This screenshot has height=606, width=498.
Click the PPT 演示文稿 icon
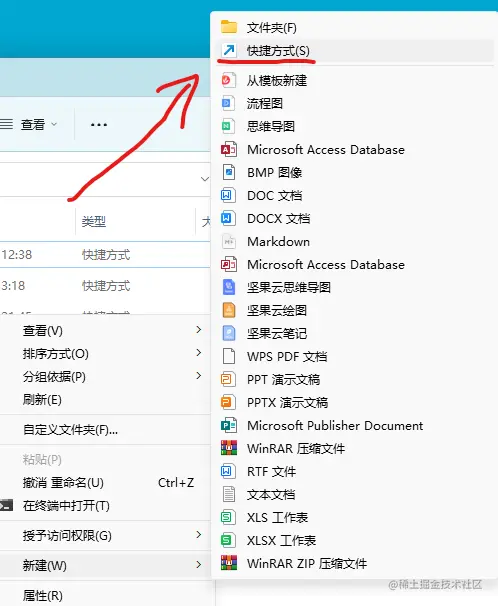pyautogui.click(x=228, y=379)
